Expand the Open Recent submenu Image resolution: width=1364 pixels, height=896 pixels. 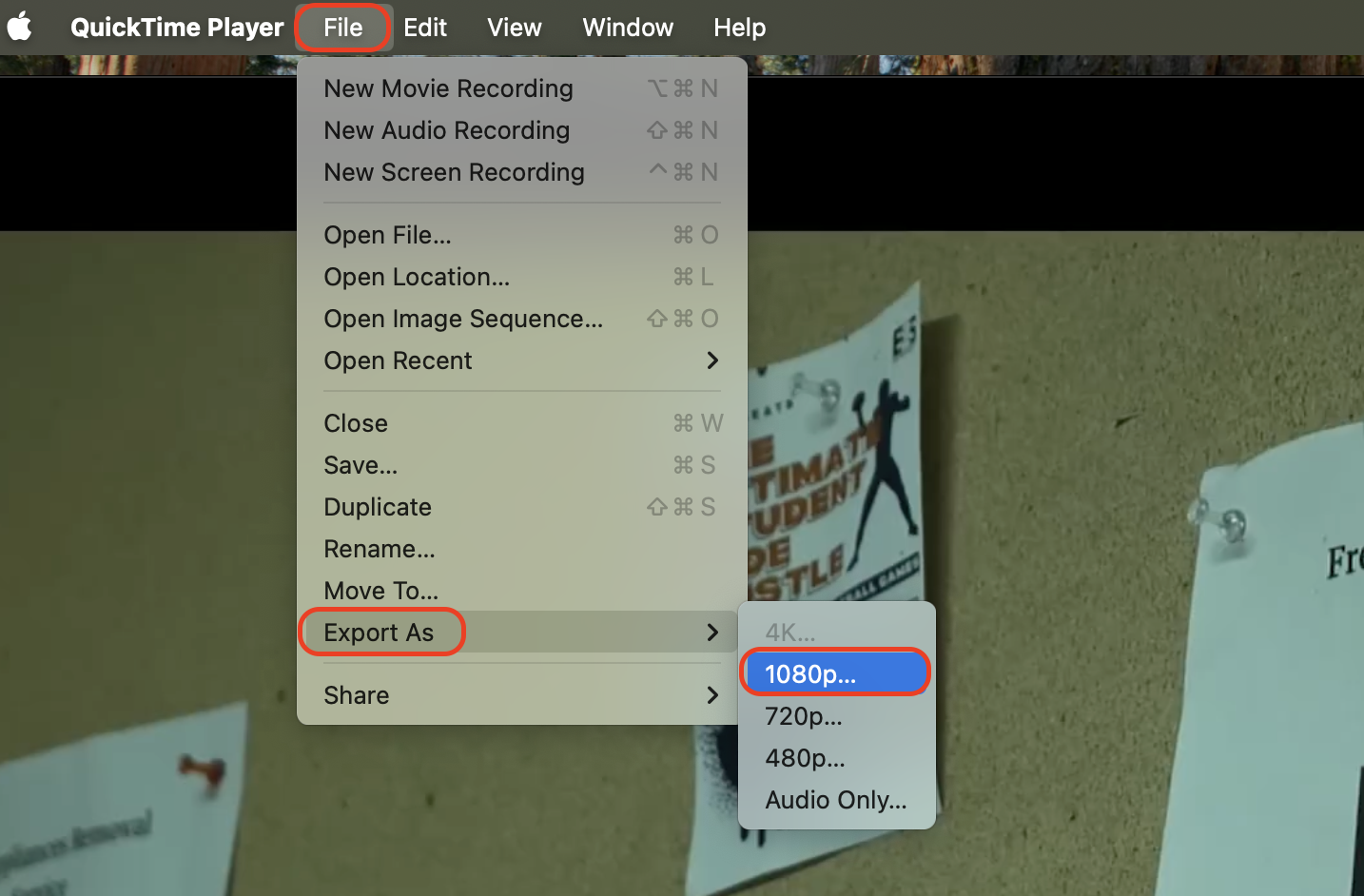click(x=522, y=360)
